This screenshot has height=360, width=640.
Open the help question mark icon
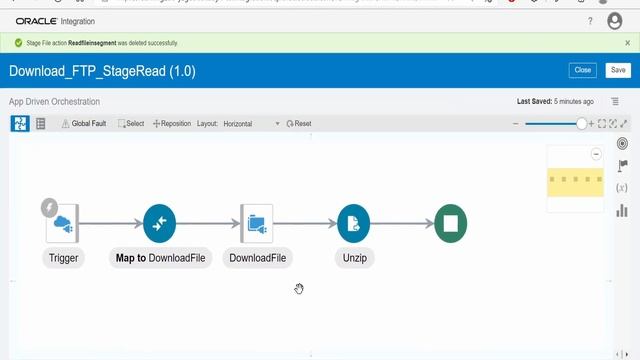(590, 21)
